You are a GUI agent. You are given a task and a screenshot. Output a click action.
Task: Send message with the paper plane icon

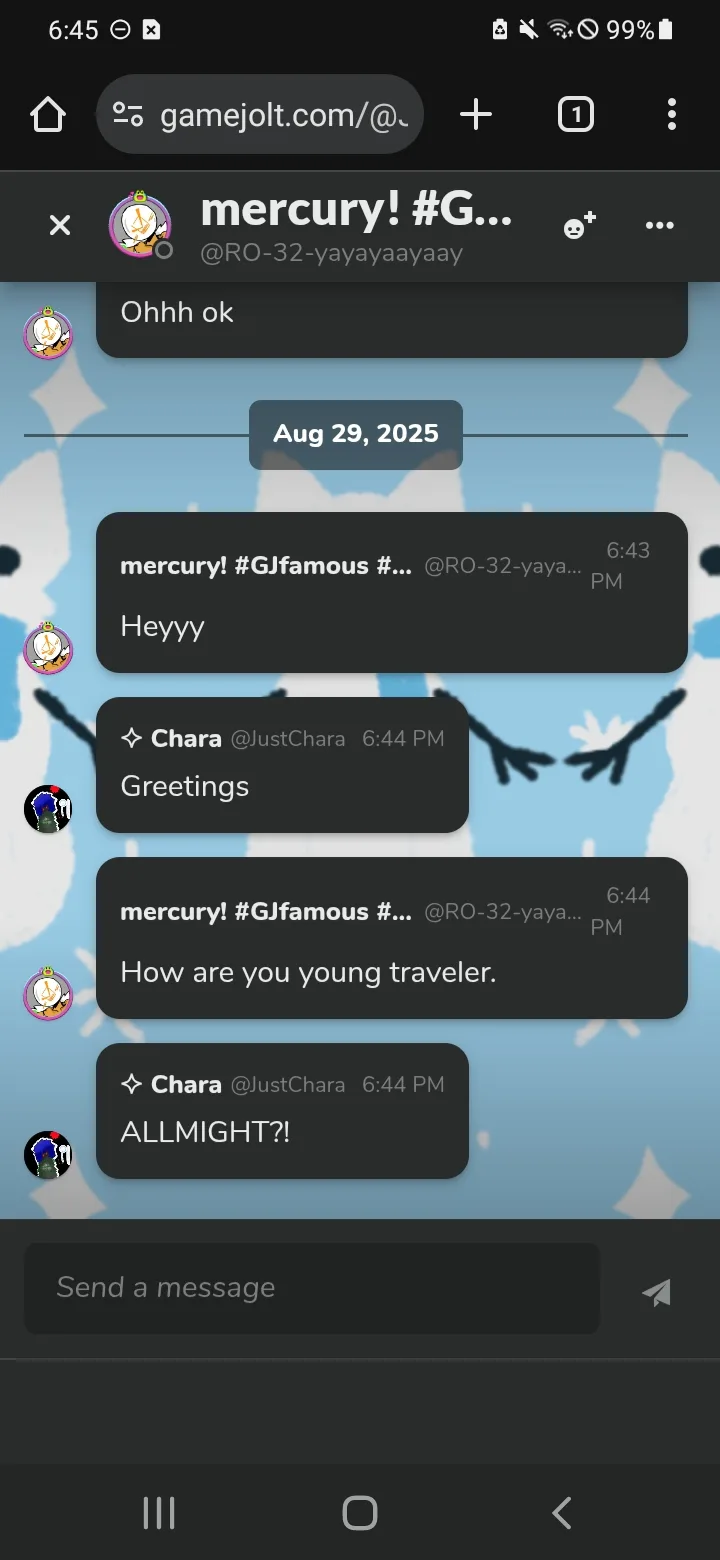coord(656,1293)
